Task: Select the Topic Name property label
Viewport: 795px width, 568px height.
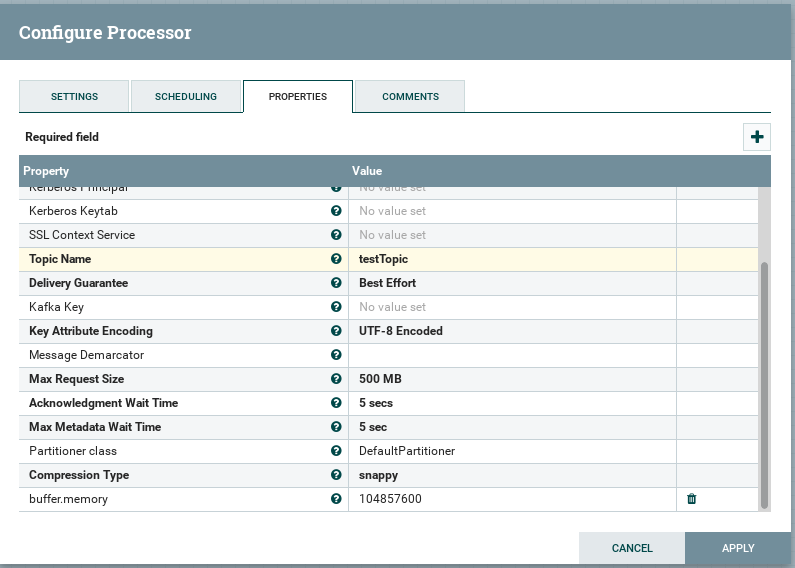Action: tap(60, 259)
